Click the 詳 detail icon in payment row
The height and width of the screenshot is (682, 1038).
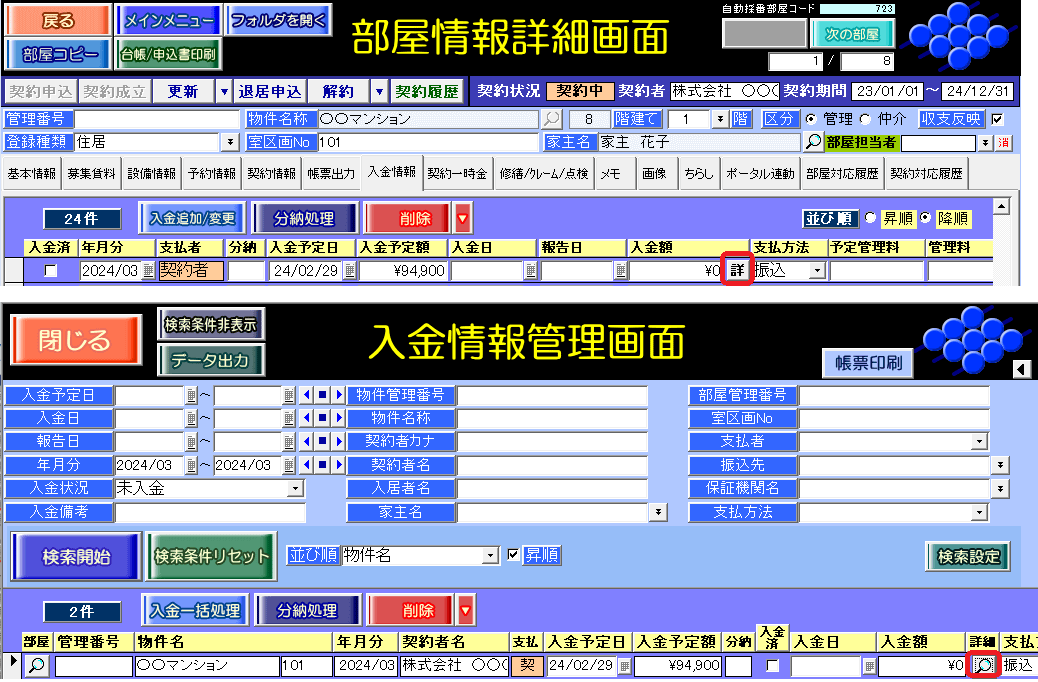[737, 270]
